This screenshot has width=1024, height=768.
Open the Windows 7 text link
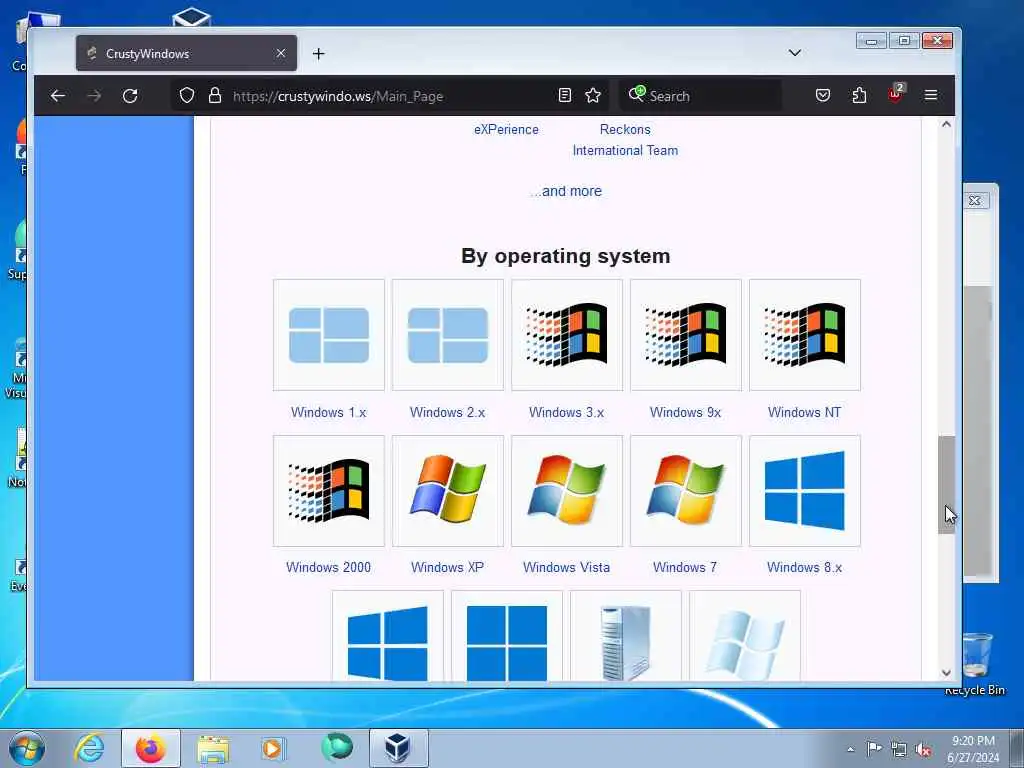[x=685, y=567]
